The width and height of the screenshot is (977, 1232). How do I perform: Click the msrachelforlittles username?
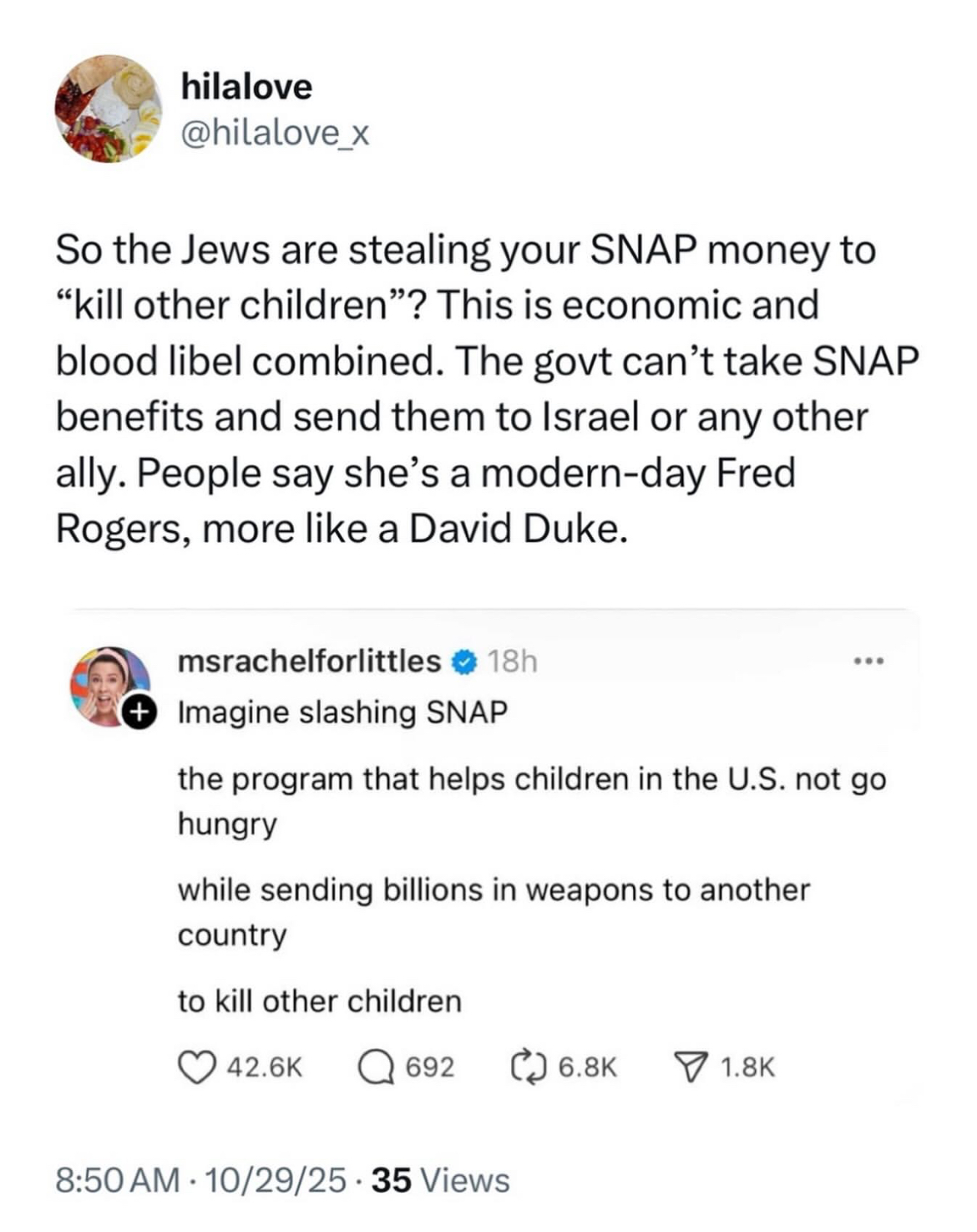click(310, 662)
